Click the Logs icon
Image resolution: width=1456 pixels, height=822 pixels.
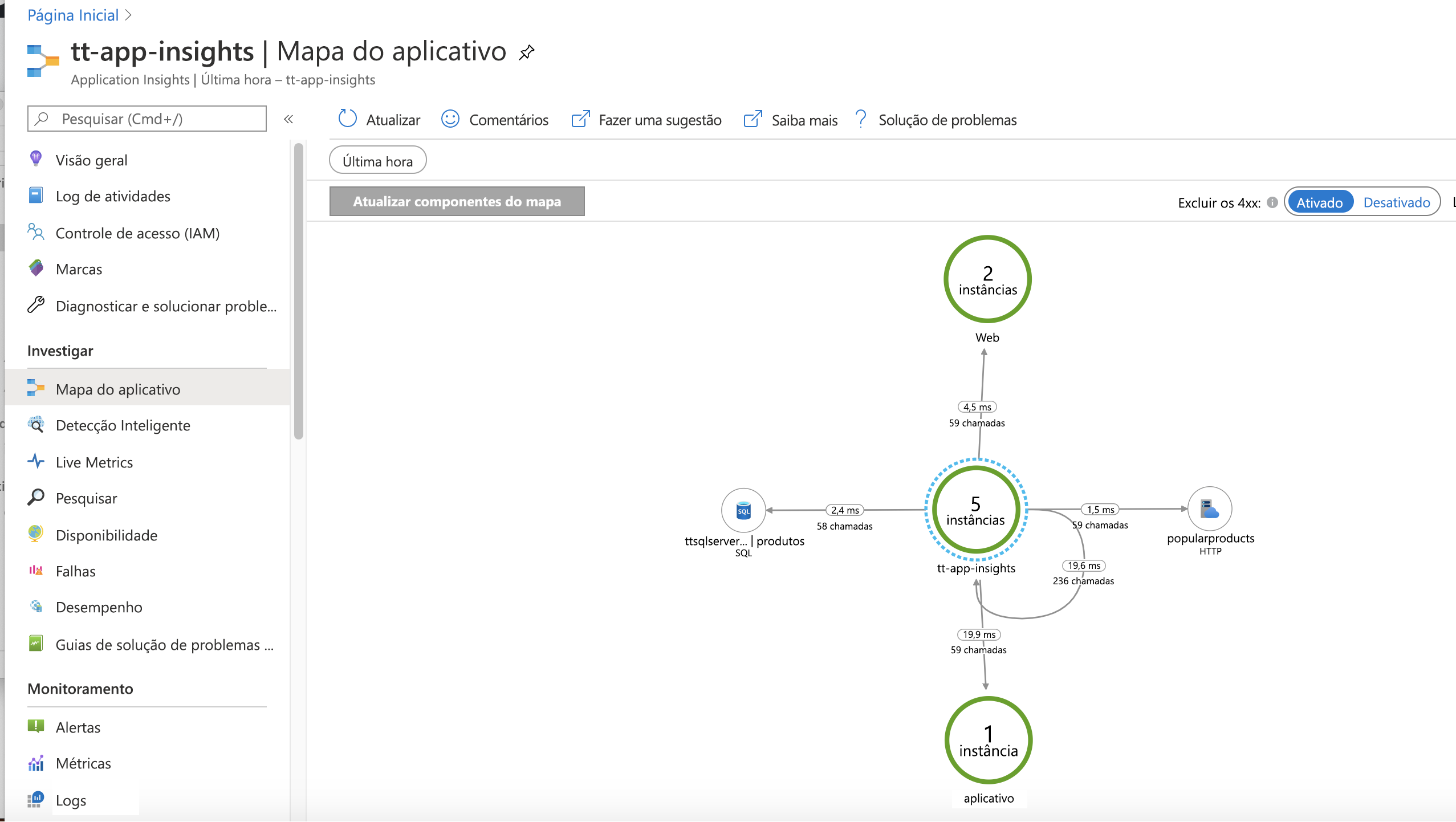coord(35,799)
